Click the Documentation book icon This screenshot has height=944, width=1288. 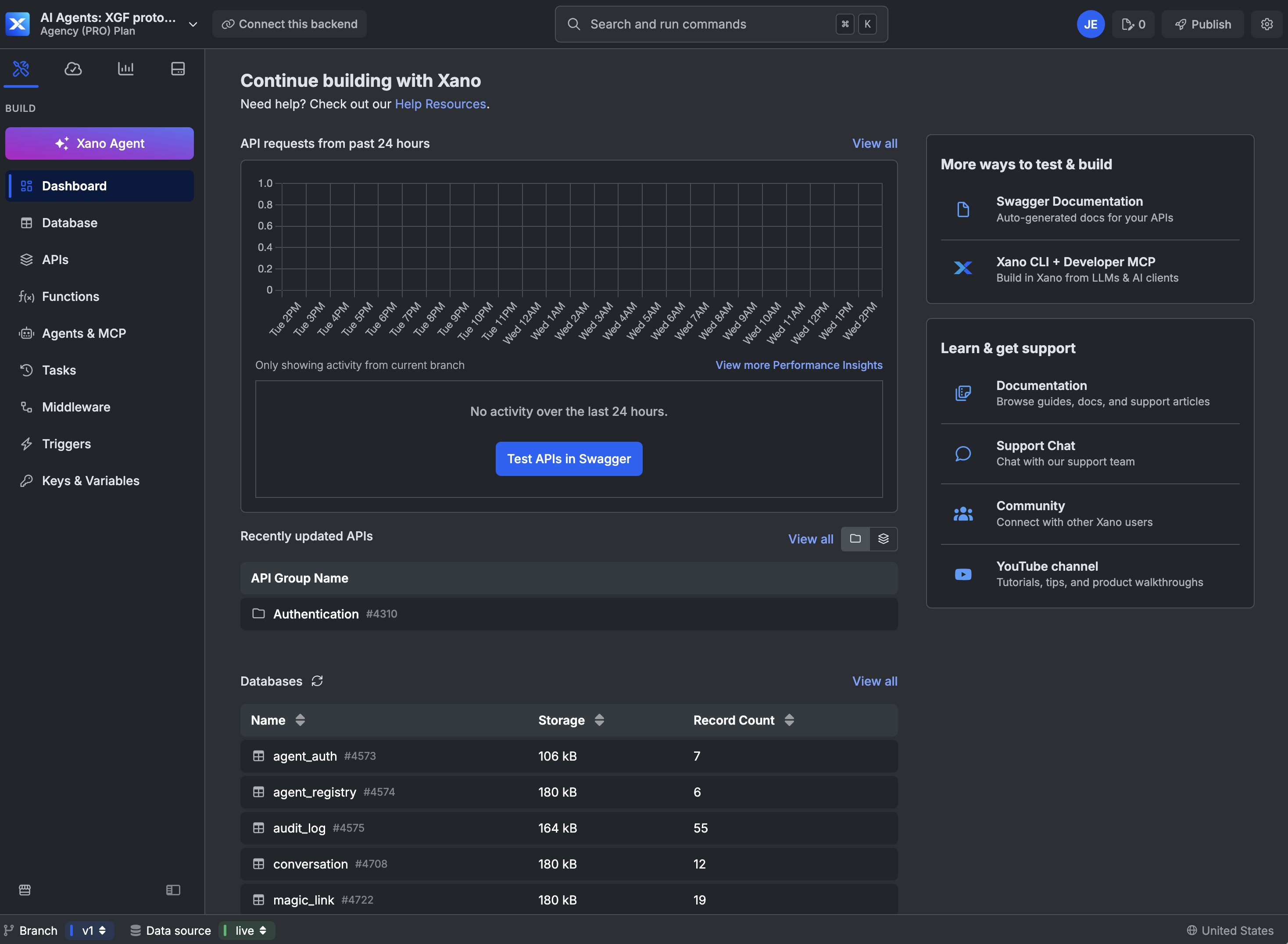[x=963, y=393]
